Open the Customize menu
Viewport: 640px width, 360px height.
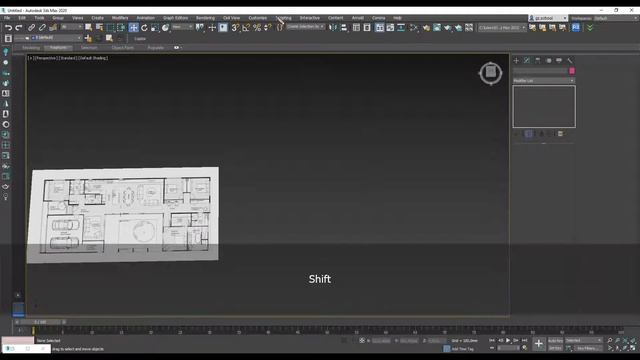click(258, 18)
